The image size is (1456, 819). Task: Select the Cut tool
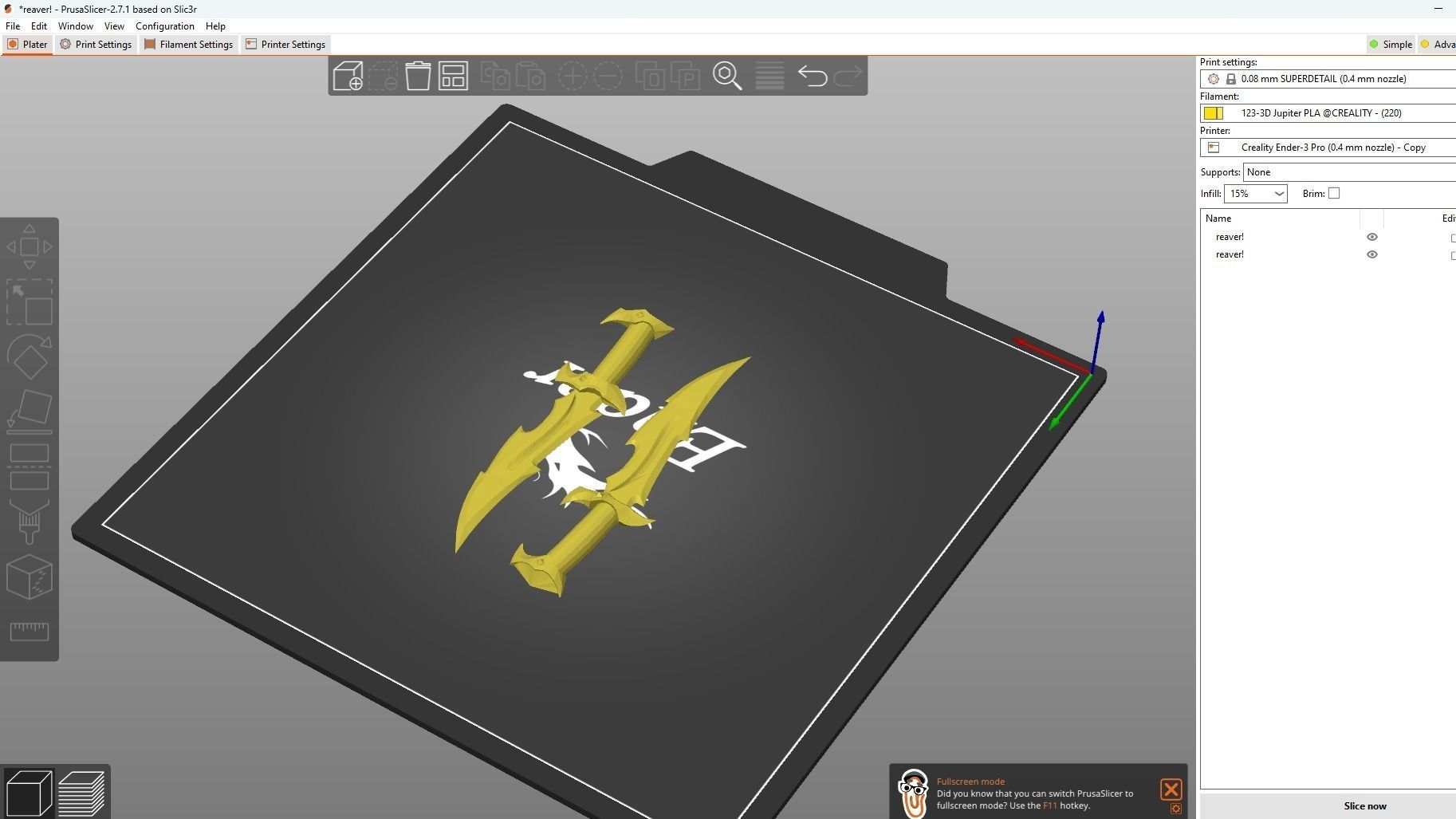[30, 467]
